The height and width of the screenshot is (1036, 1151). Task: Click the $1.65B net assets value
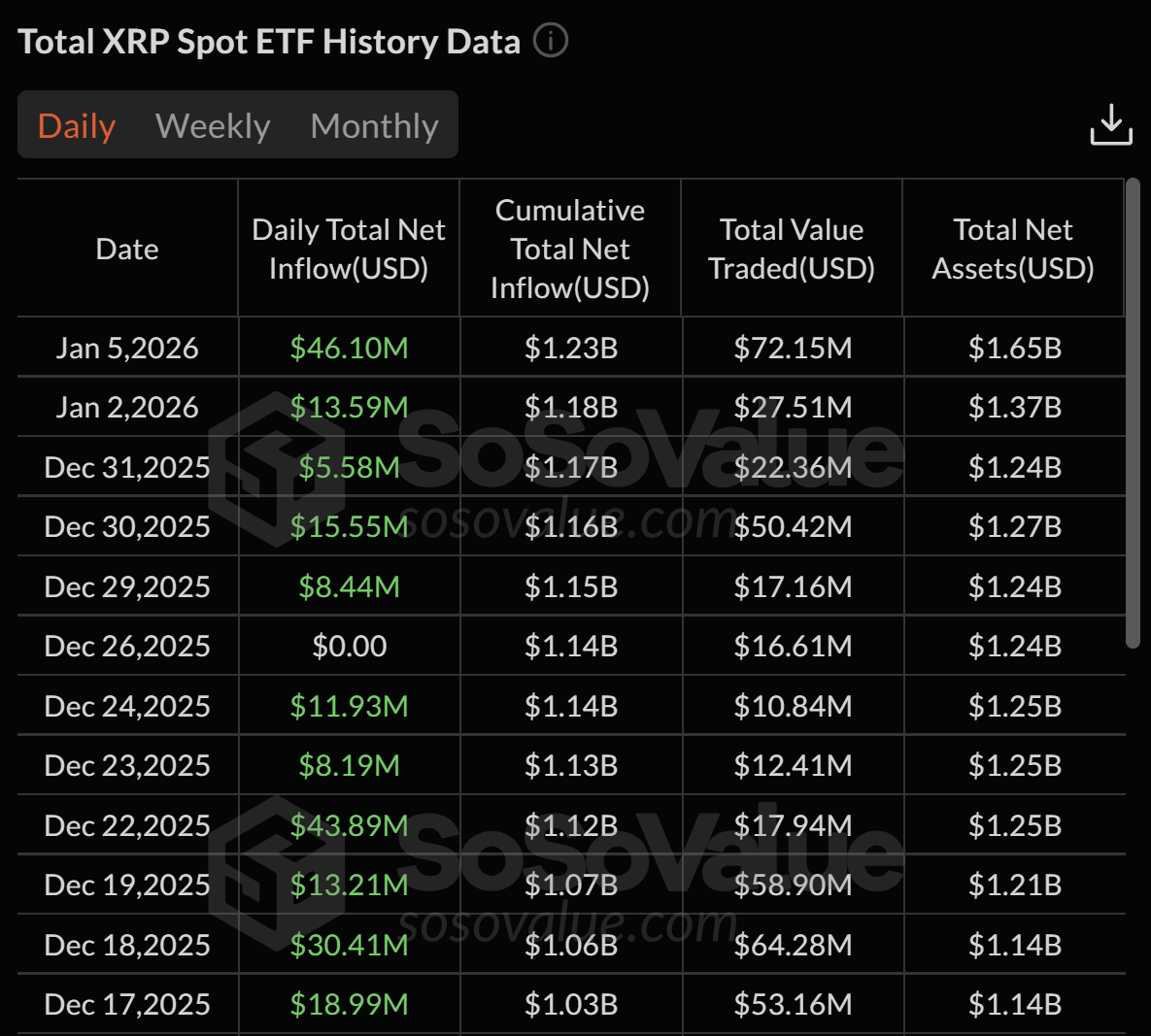point(1013,347)
